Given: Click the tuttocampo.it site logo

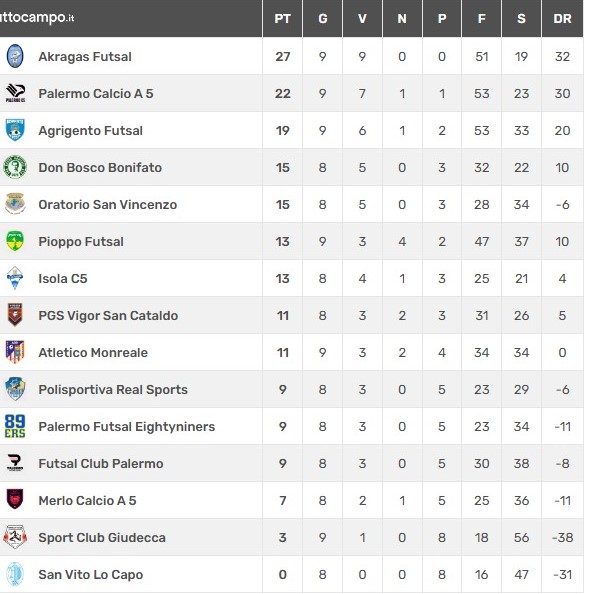Looking at the screenshot, I should pos(37,18).
